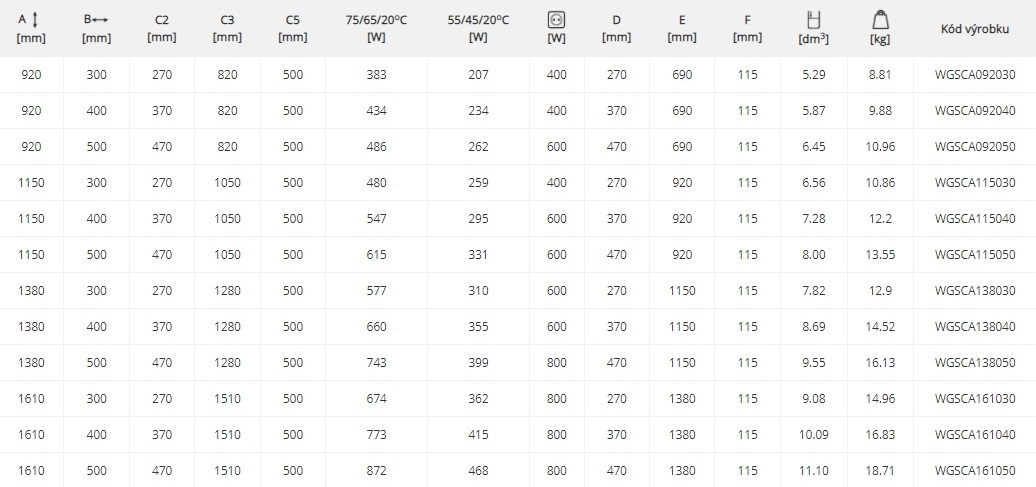
Task: Select the 872 W output cell
Action: [377, 470]
